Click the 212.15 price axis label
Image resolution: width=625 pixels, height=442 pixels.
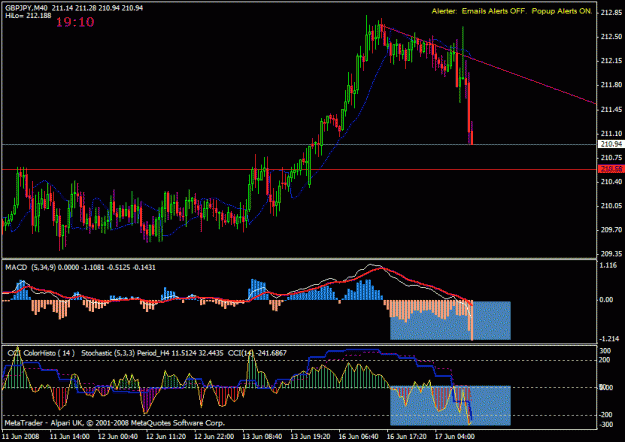611,61
